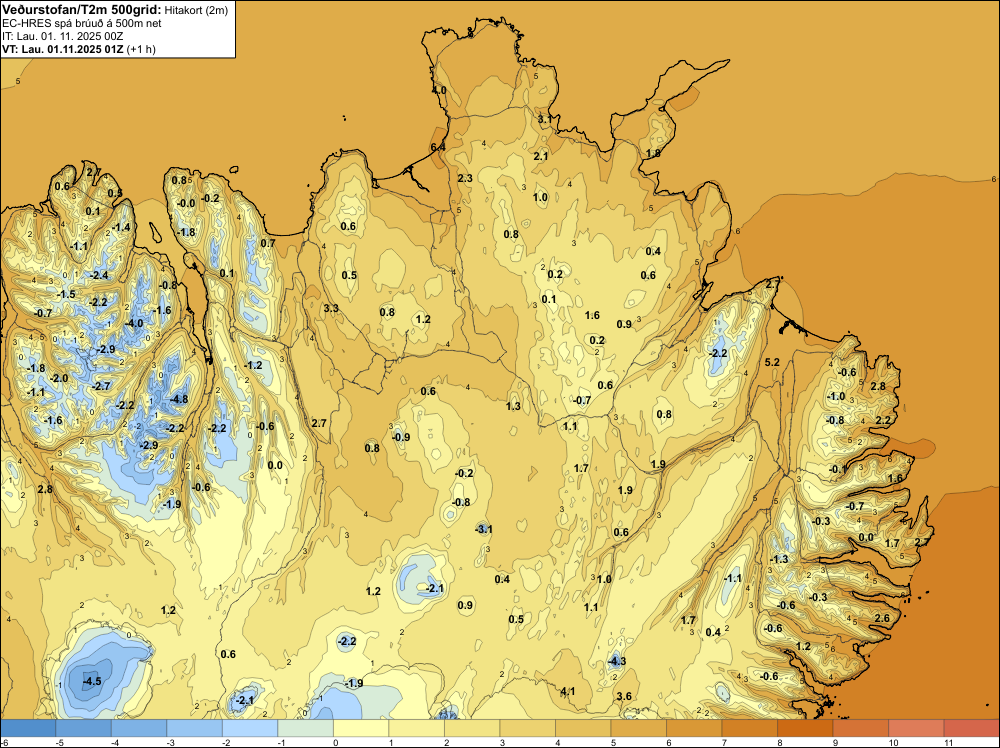Viewport: 1000px width, 748px height.
Task: Click the '10' tick label on the legend
Action: (x=893, y=742)
